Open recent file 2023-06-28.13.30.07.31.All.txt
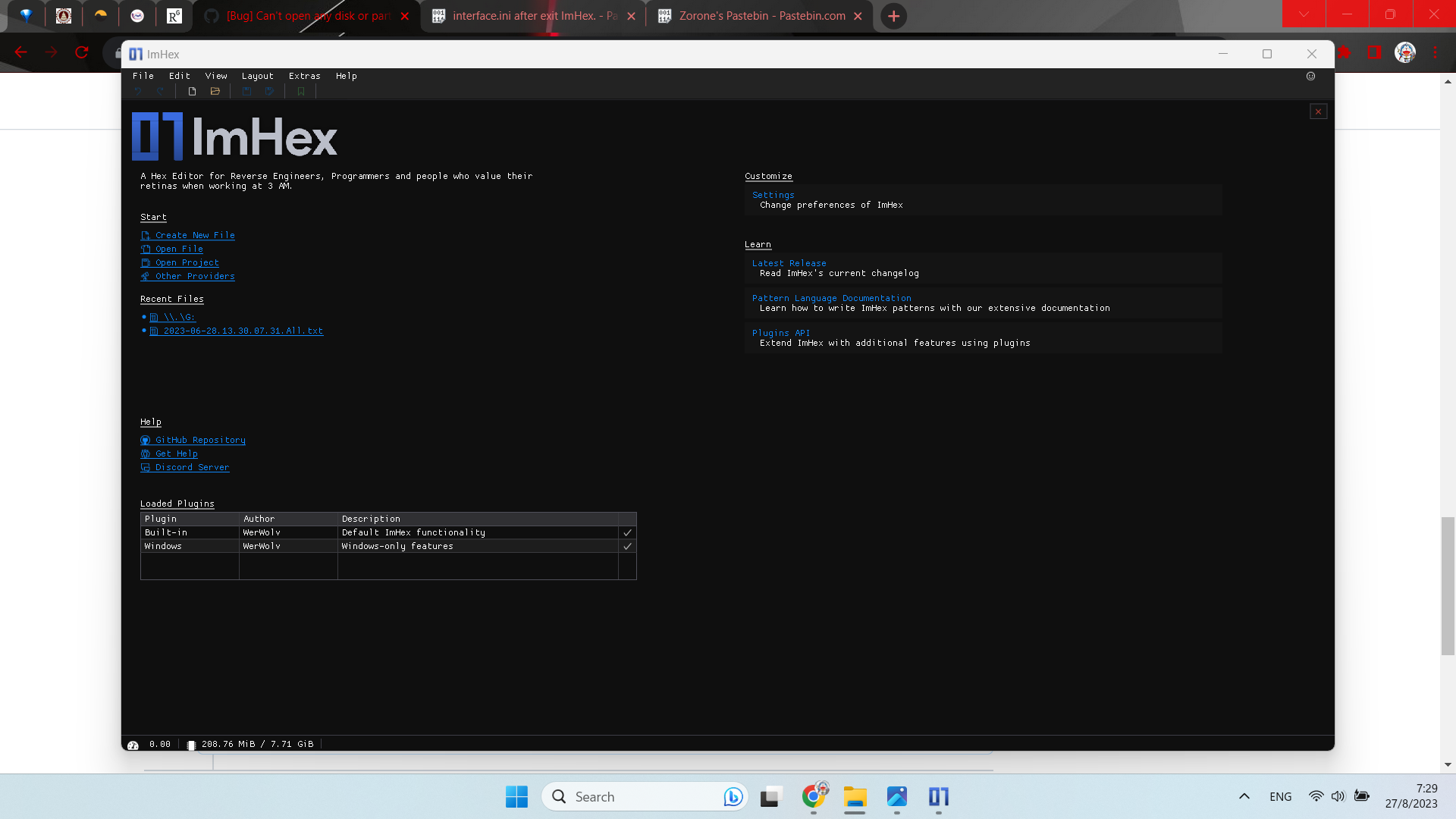1456x819 pixels. (x=243, y=331)
